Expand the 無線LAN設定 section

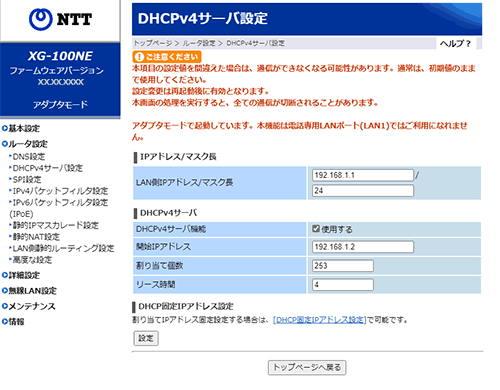pyautogui.click(x=29, y=291)
